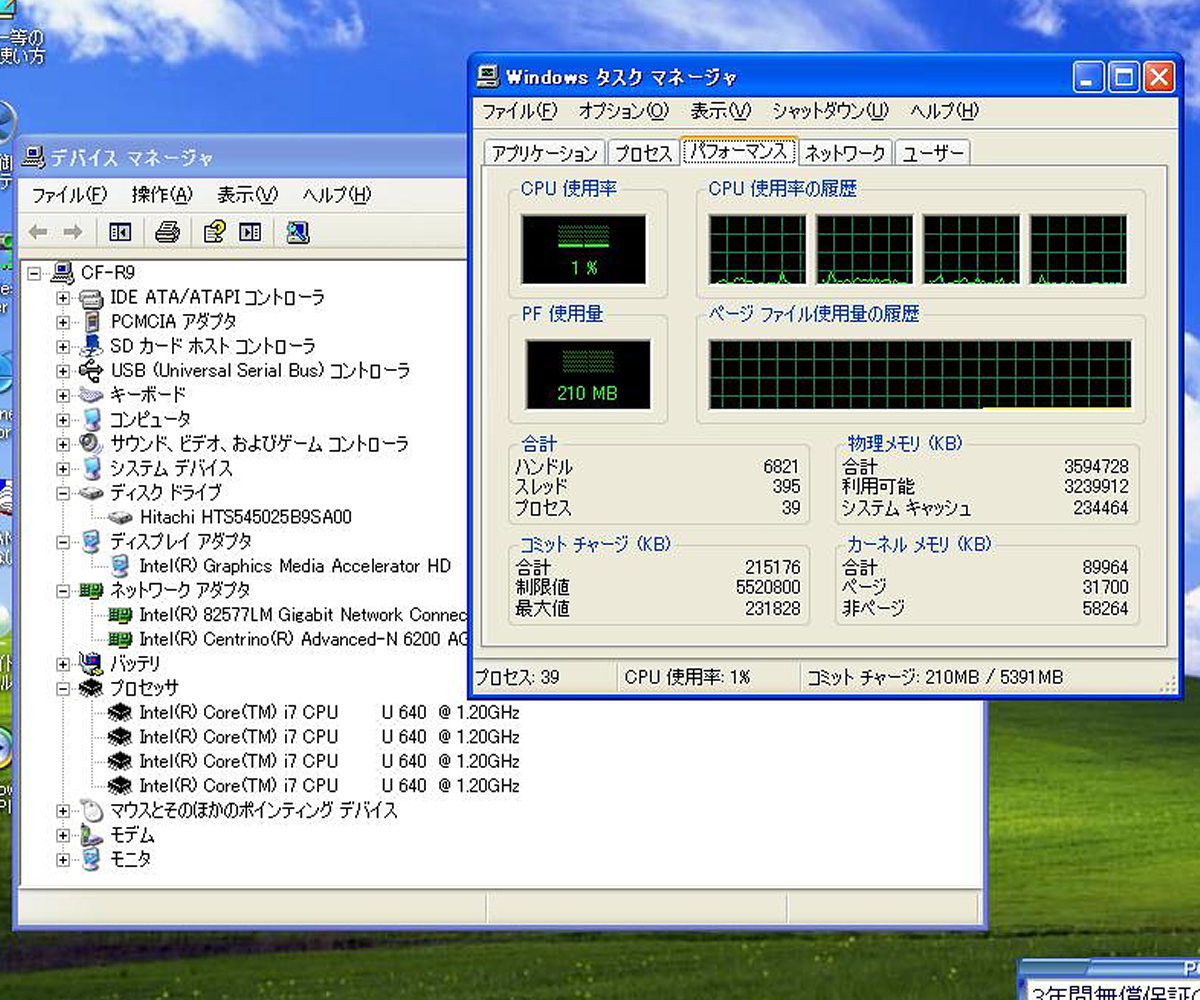Collapse the ディスク ドライブ tree branch
The height and width of the screenshot is (1000, 1200).
click(x=62, y=492)
